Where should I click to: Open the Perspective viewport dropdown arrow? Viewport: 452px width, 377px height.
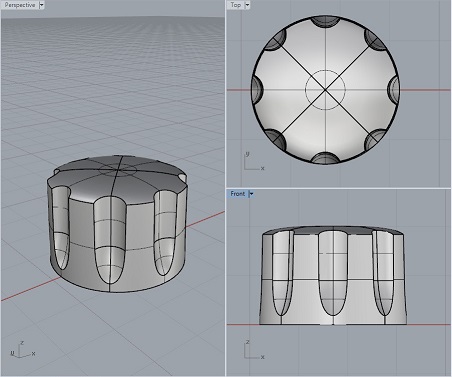pos(42,5)
